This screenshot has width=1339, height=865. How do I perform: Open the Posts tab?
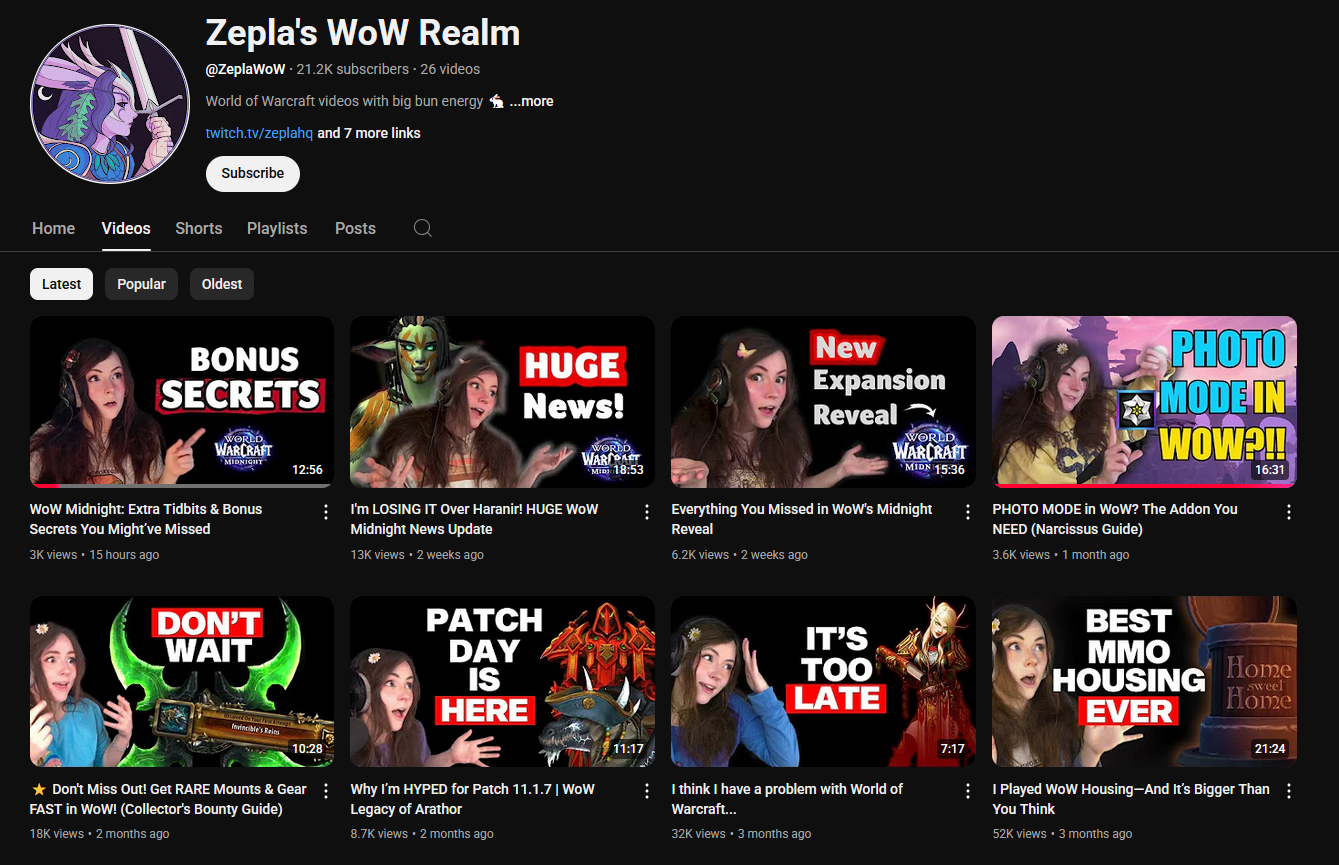(x=355, y=228)
